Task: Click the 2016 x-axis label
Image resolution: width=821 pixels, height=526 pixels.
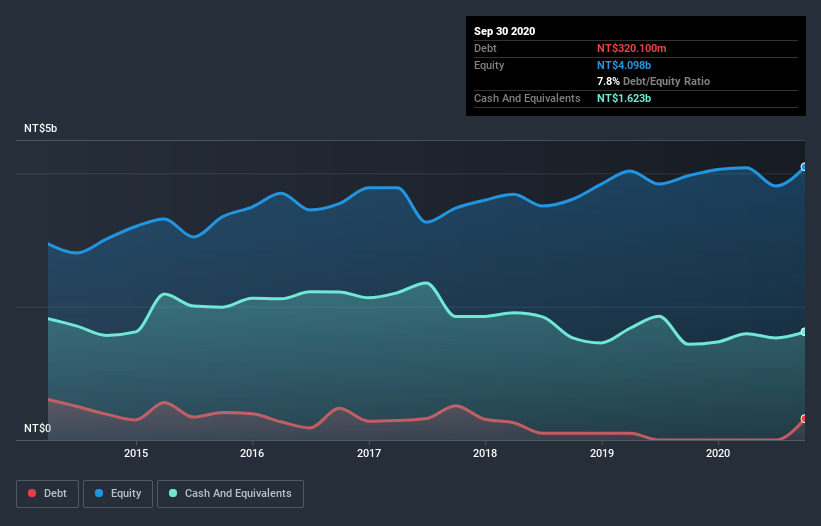Action: pos(252,453)
